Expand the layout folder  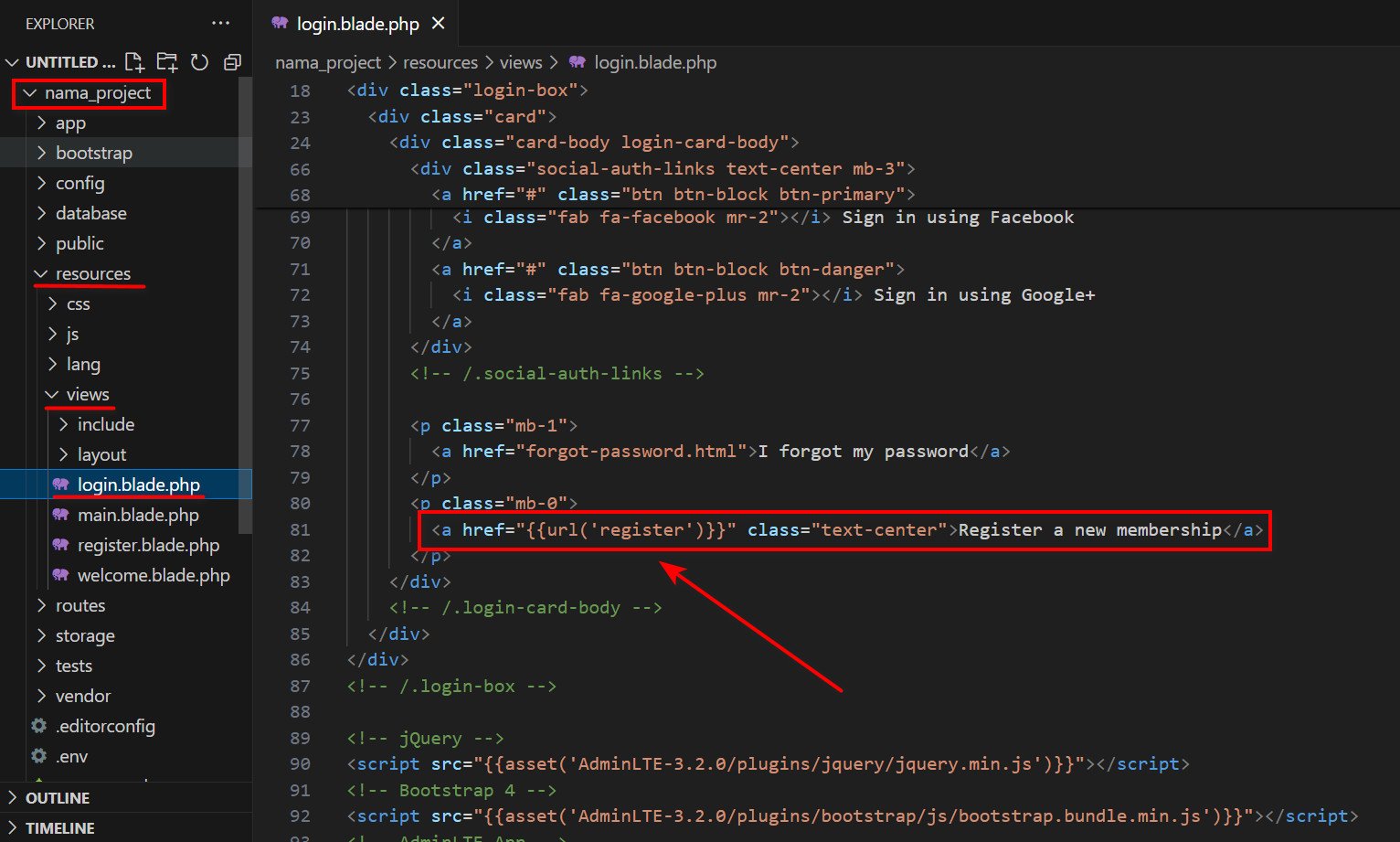[63, 455]
